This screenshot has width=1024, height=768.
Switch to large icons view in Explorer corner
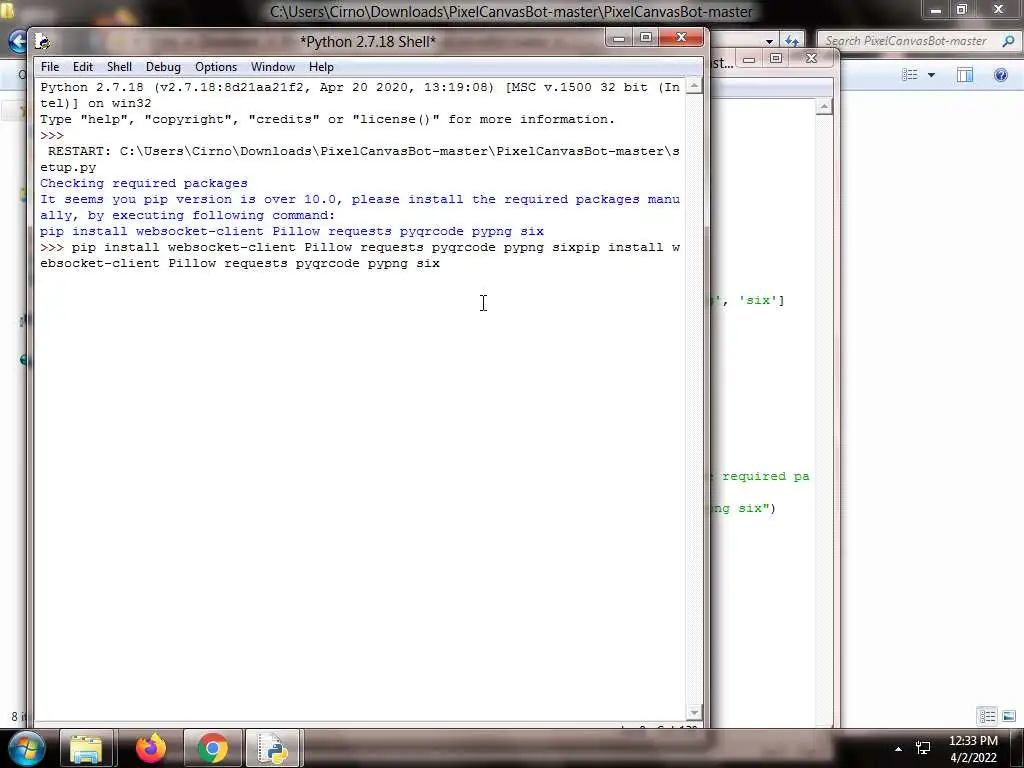[x=1008, y=716]
